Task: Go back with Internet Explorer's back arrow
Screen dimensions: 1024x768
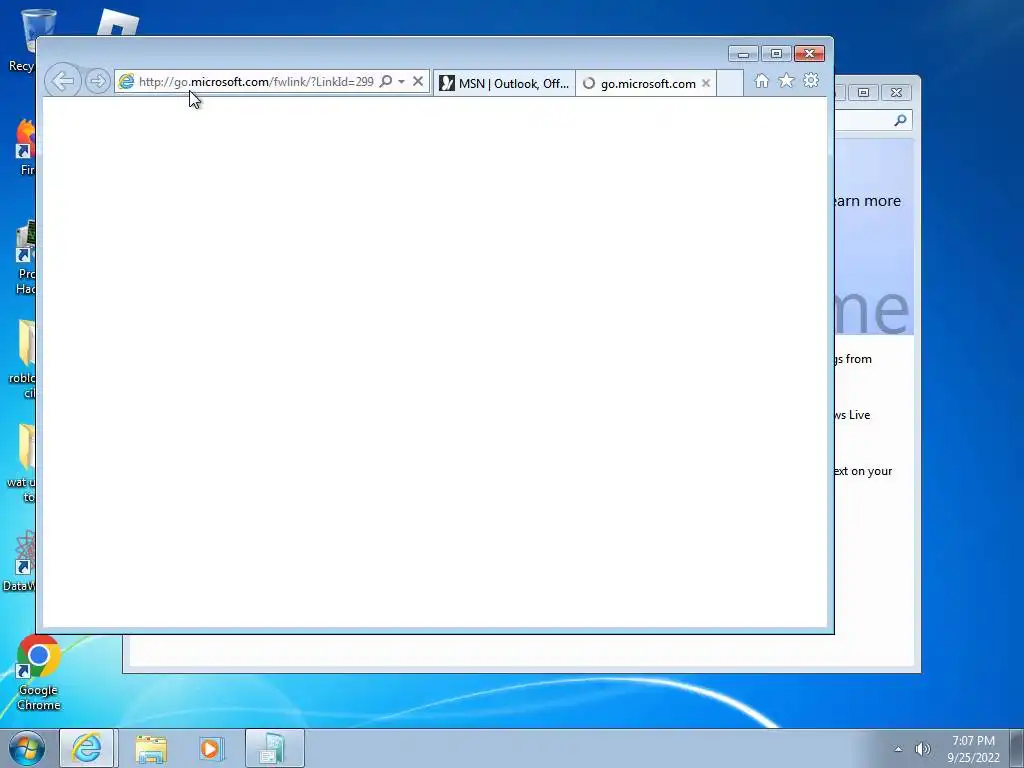Action: 63,82
